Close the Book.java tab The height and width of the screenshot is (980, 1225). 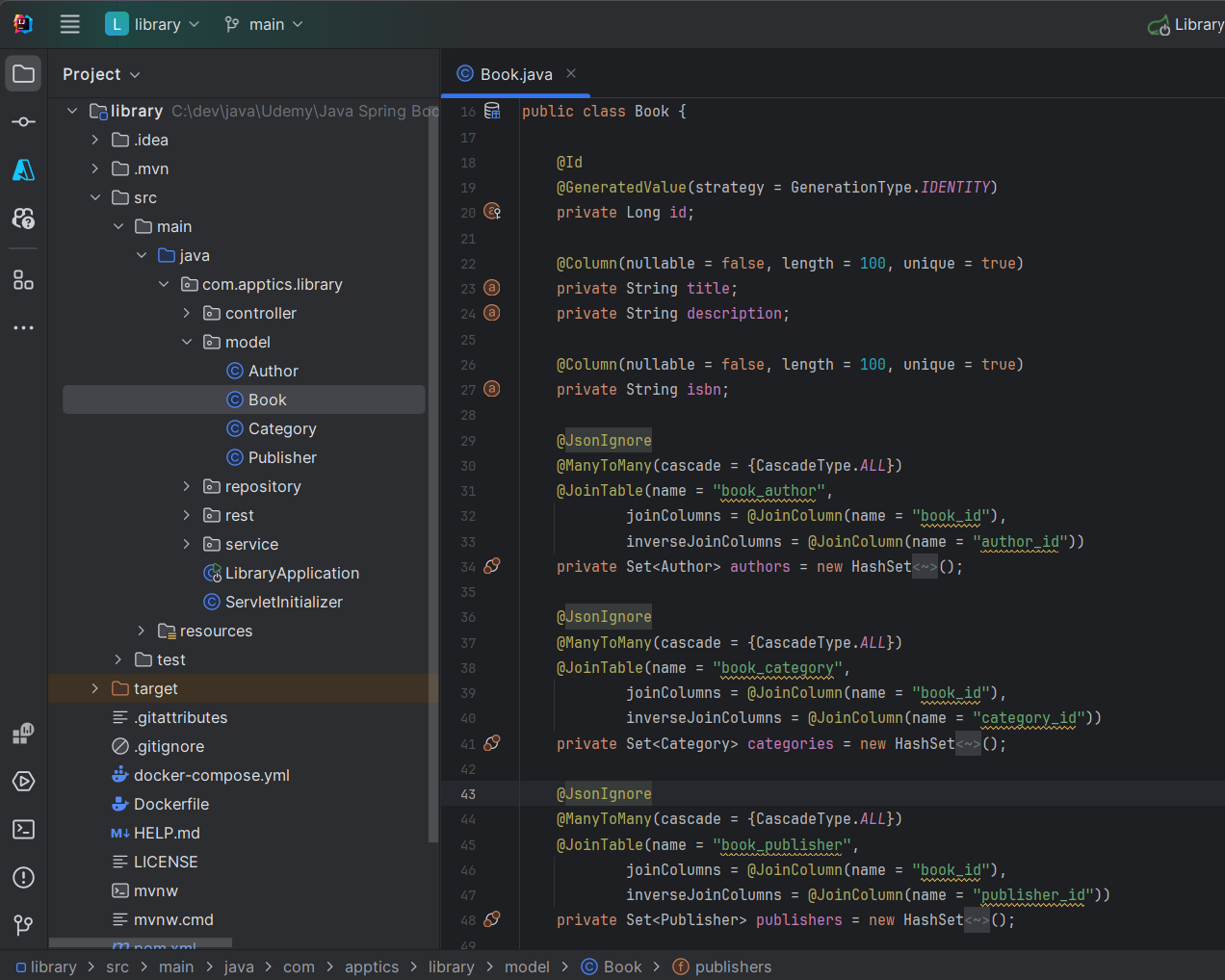click(x=571, y=73)
